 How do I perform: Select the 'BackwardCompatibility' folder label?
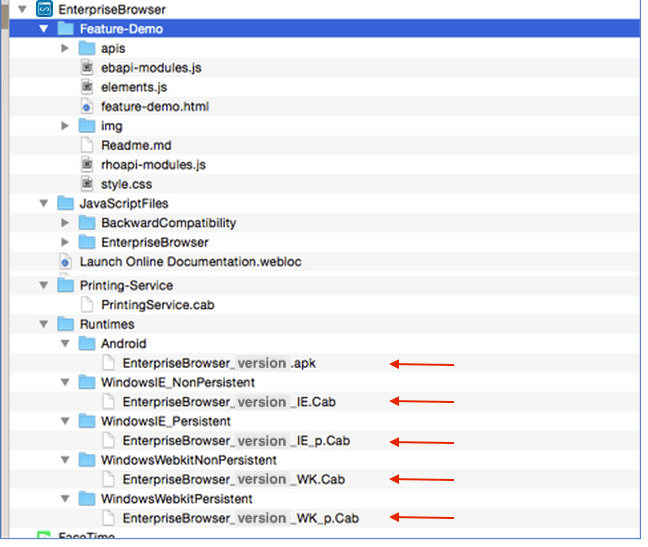pos(169,223)
